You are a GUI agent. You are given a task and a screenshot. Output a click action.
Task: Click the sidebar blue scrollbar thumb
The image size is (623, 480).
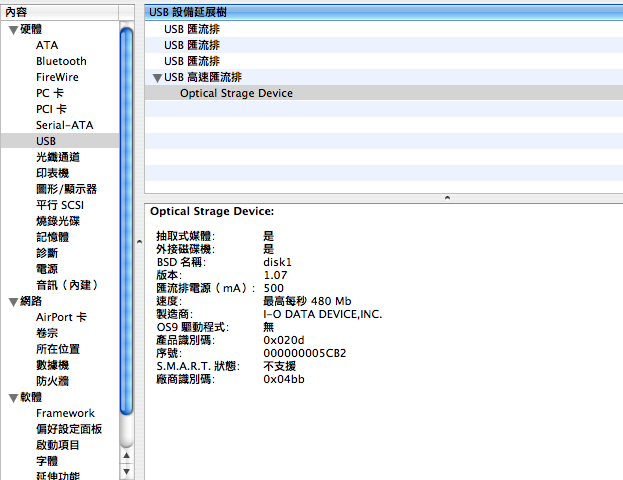127,221
